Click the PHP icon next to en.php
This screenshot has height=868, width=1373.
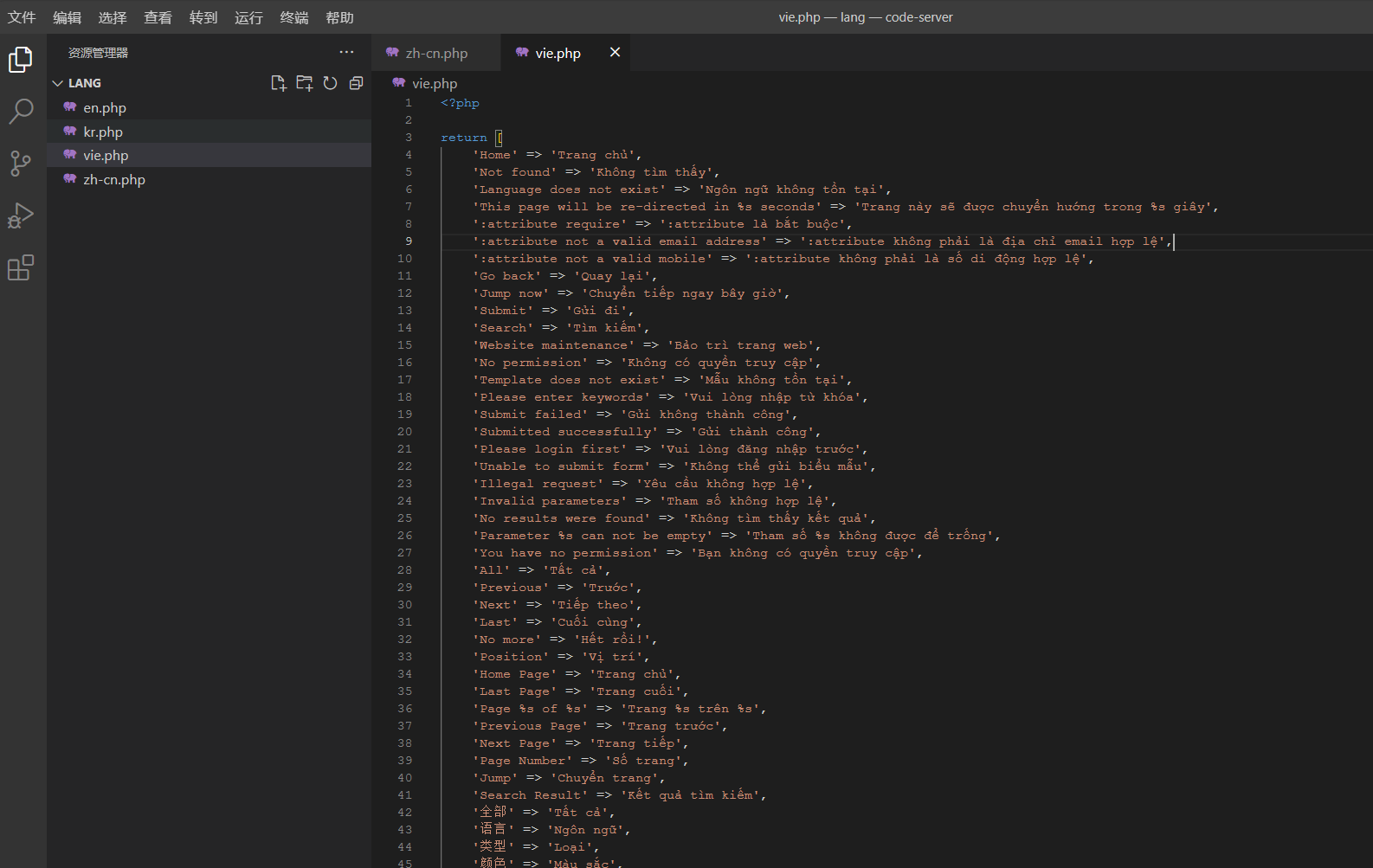(70, 107)
